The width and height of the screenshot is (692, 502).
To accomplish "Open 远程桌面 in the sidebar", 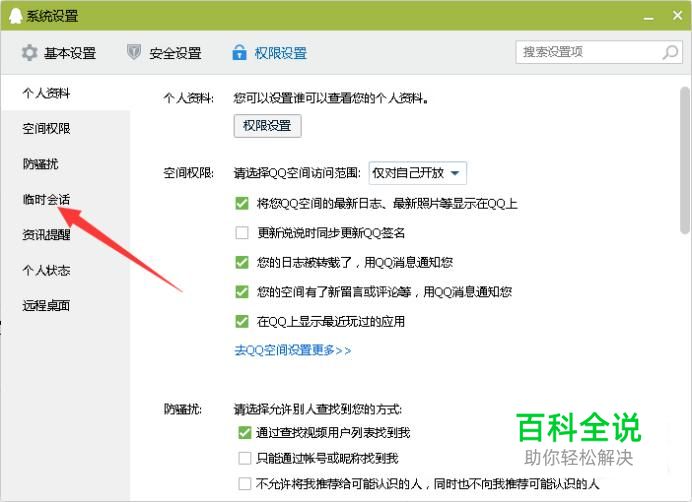I will (x=65, y=305).
